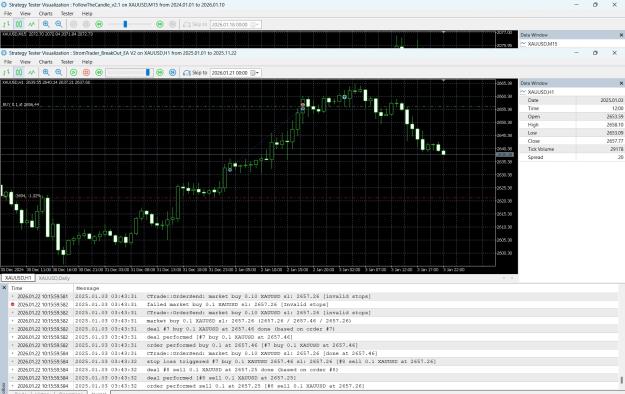The width and height of the screenshot is (625, 394).
Task: Select the XAUUSD,H1 chart tab
Action: (x=18, y=278)
